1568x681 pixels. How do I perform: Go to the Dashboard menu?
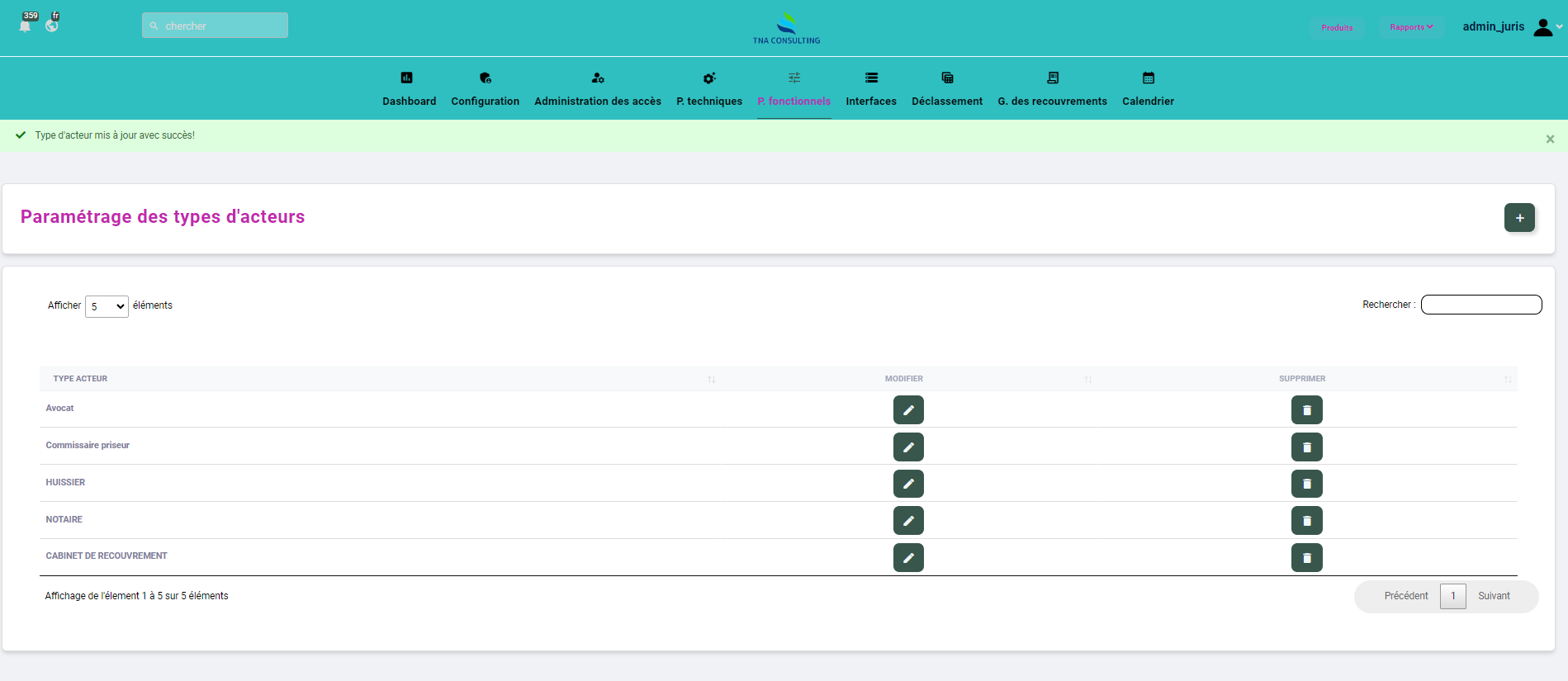[x=409, y=89]
